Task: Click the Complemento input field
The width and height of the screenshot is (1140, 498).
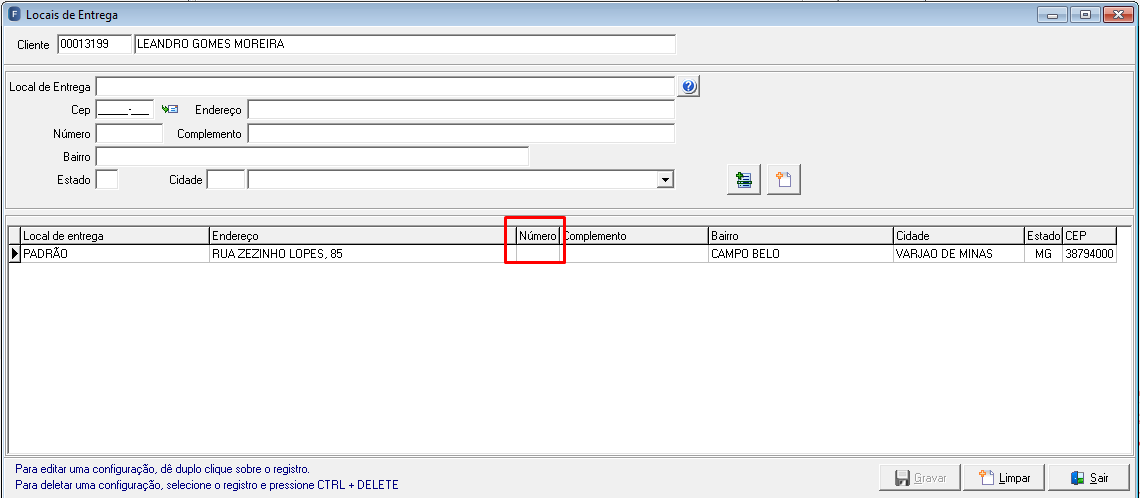Action: click(x=461, y=134)
